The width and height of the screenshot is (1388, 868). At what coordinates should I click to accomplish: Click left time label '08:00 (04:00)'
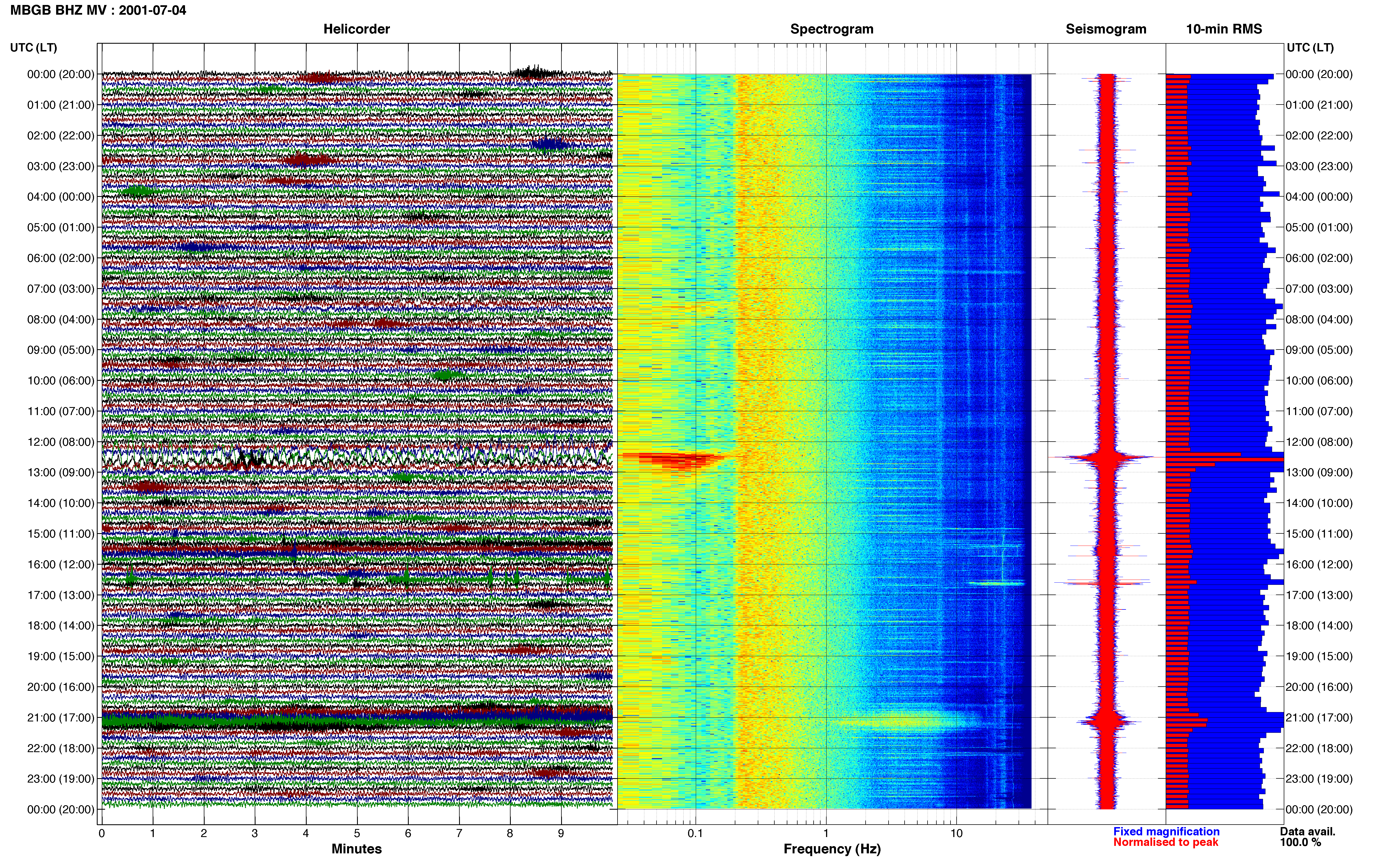[x=60, y=319]
